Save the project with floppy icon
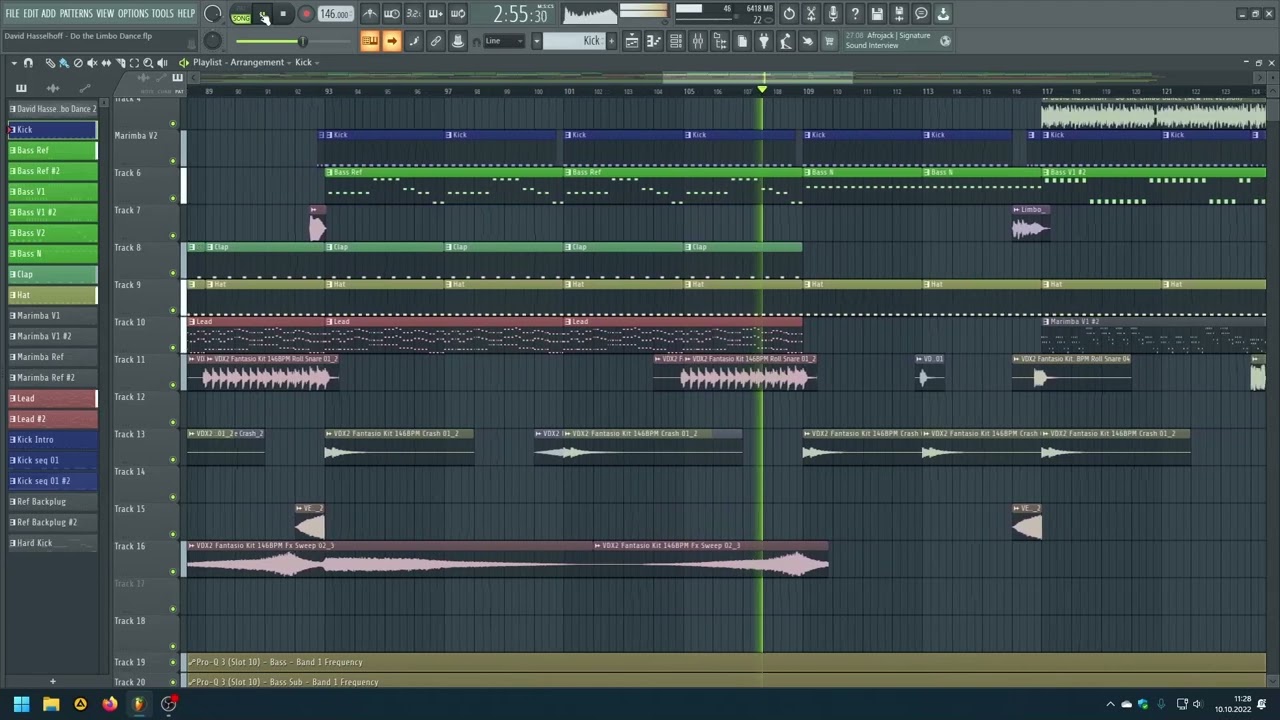Image resolution: width=1280 pixels, height=720 pixels. (x=877, y=14)
